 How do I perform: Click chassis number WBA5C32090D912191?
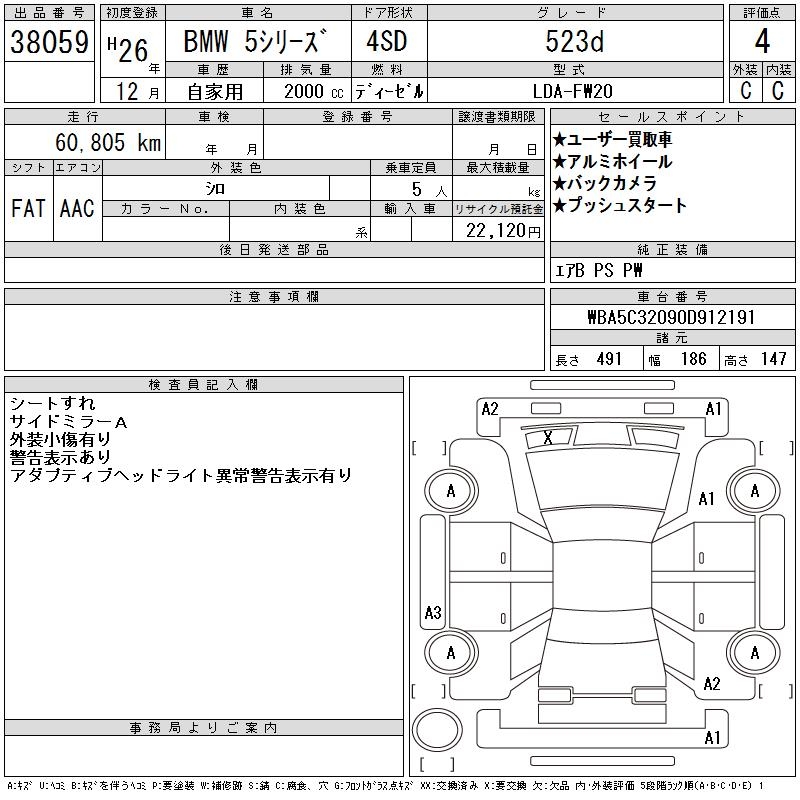(x=671, y=318)
